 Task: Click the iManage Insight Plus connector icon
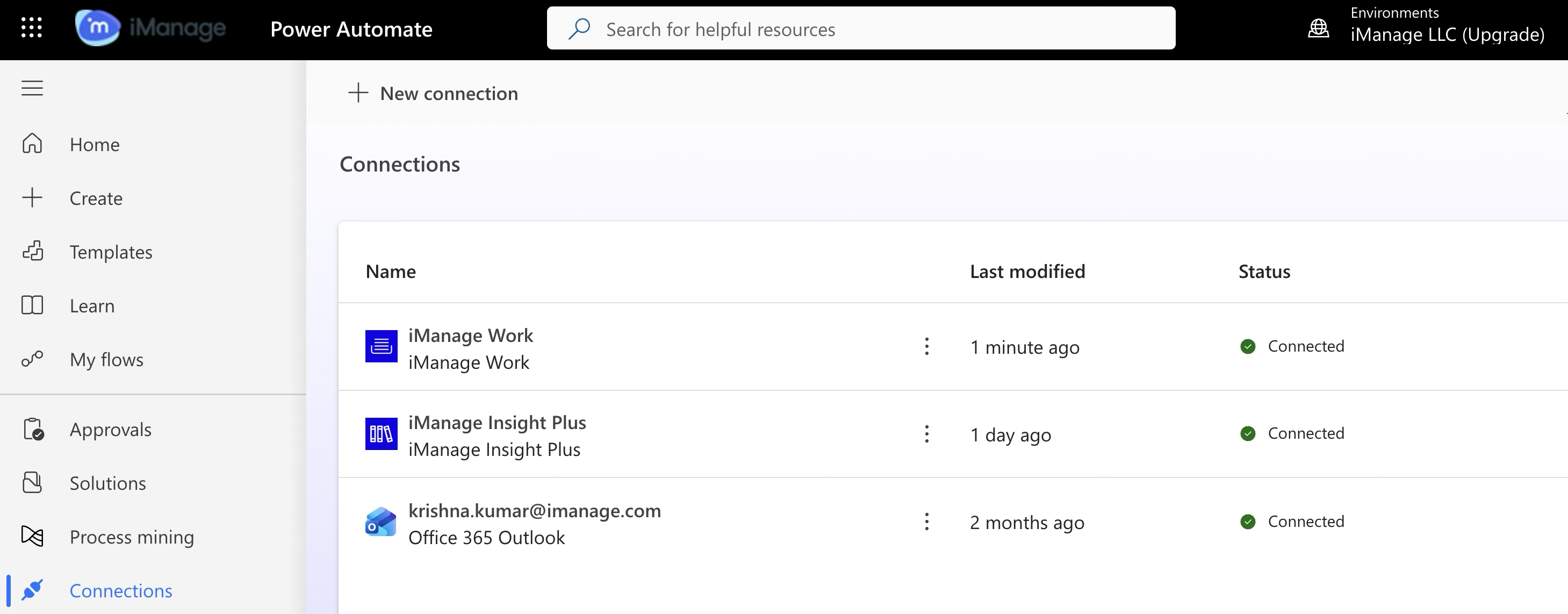pos(381,434)
